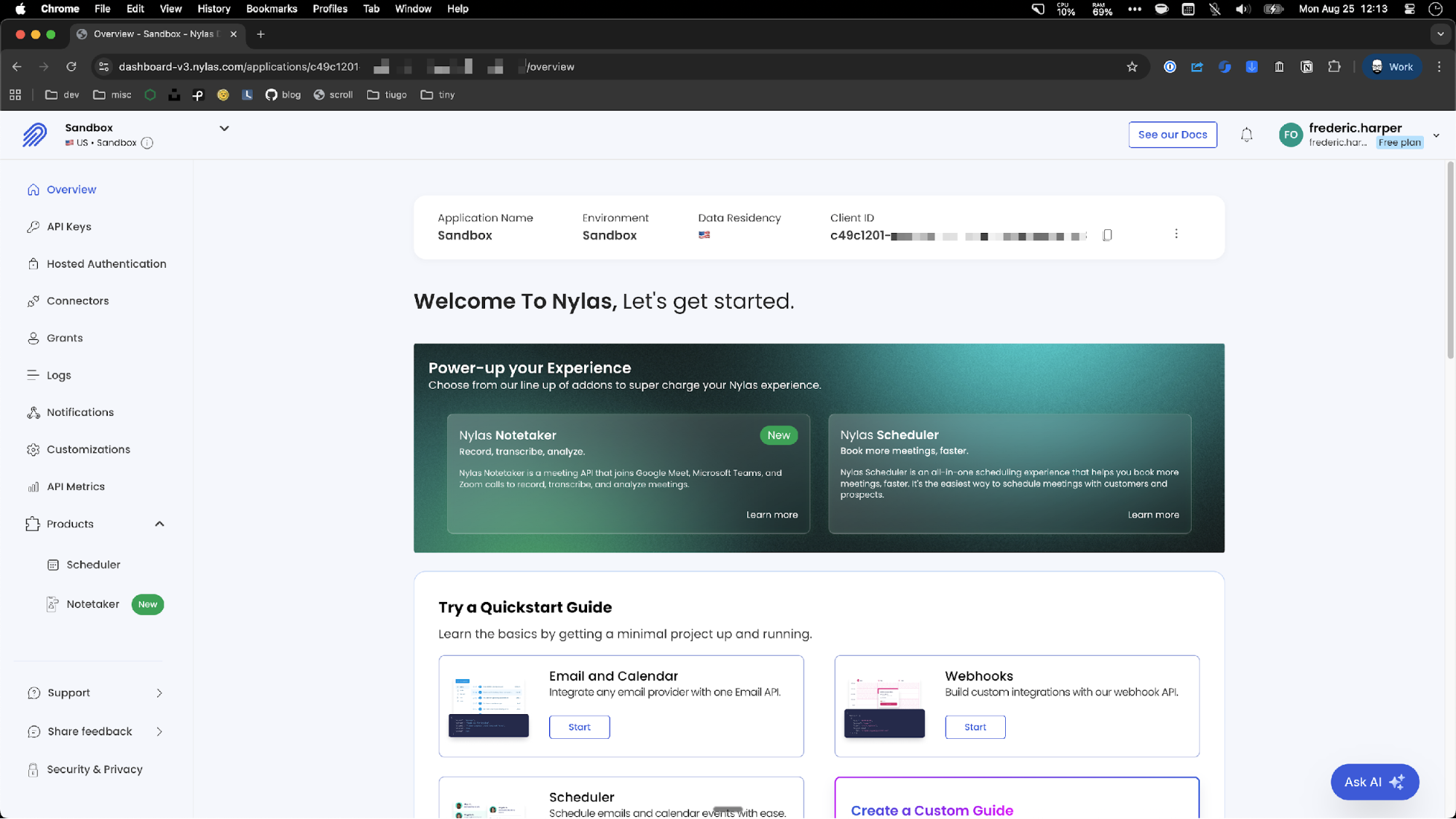Viewport: 1456px width, 819px height.
Task: Click the page vertical scrollbar
Action: pyautogui.click(x=1450, y=261)
